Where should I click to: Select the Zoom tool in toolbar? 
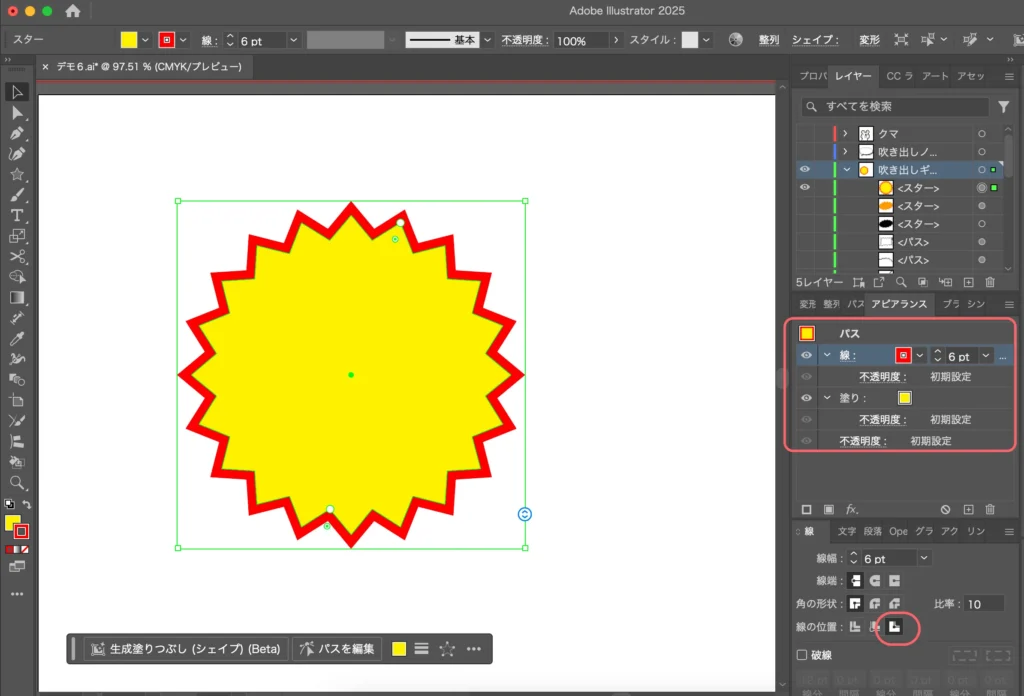pyautogui.click(x=17, y=483)
